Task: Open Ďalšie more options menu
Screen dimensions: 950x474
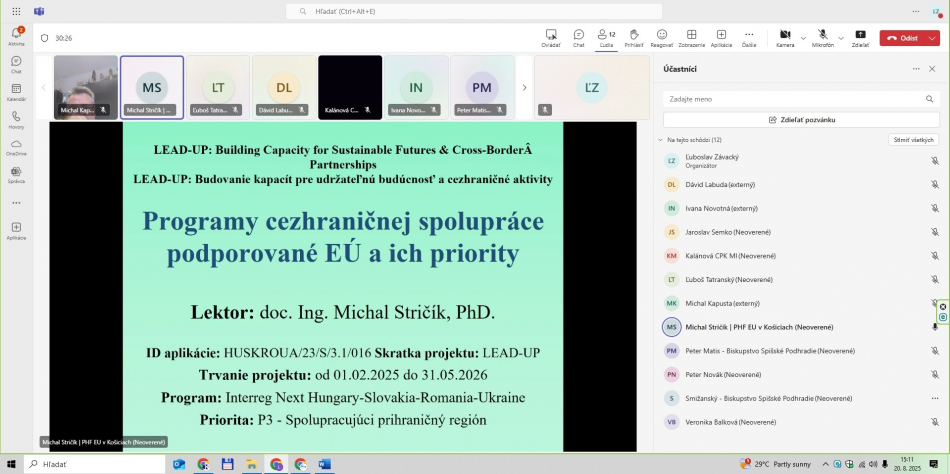Action: 749,37
